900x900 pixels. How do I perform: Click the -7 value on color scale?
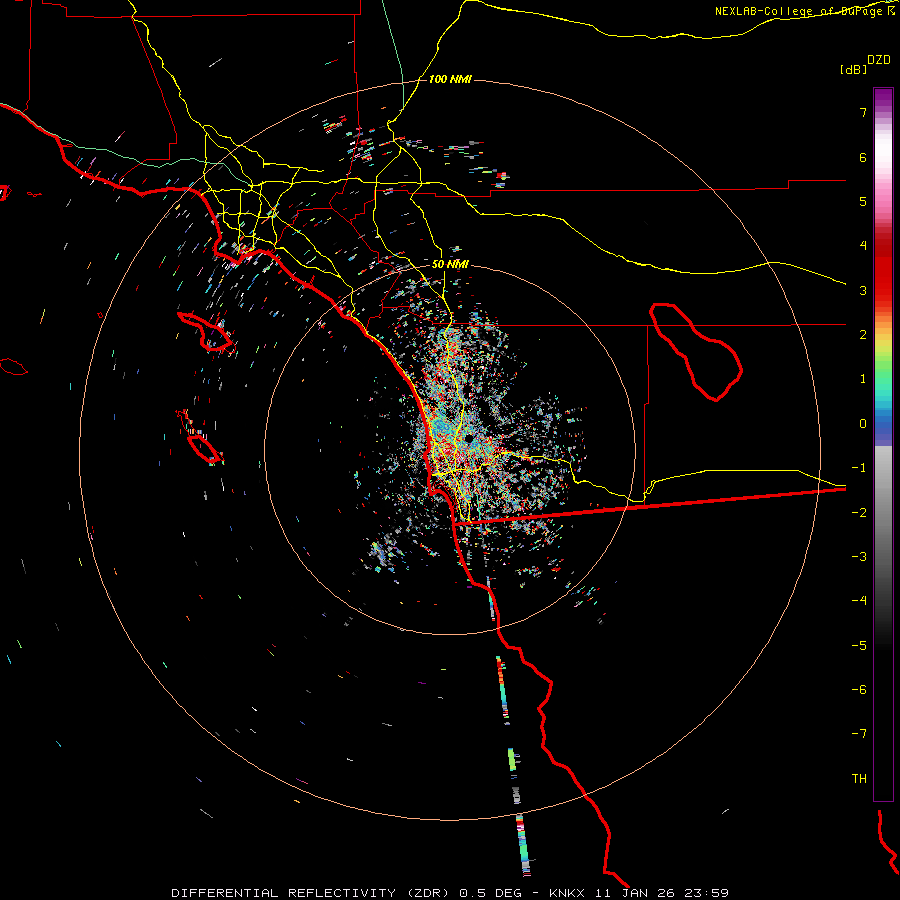pyautogui.click(x=859, y=734)
